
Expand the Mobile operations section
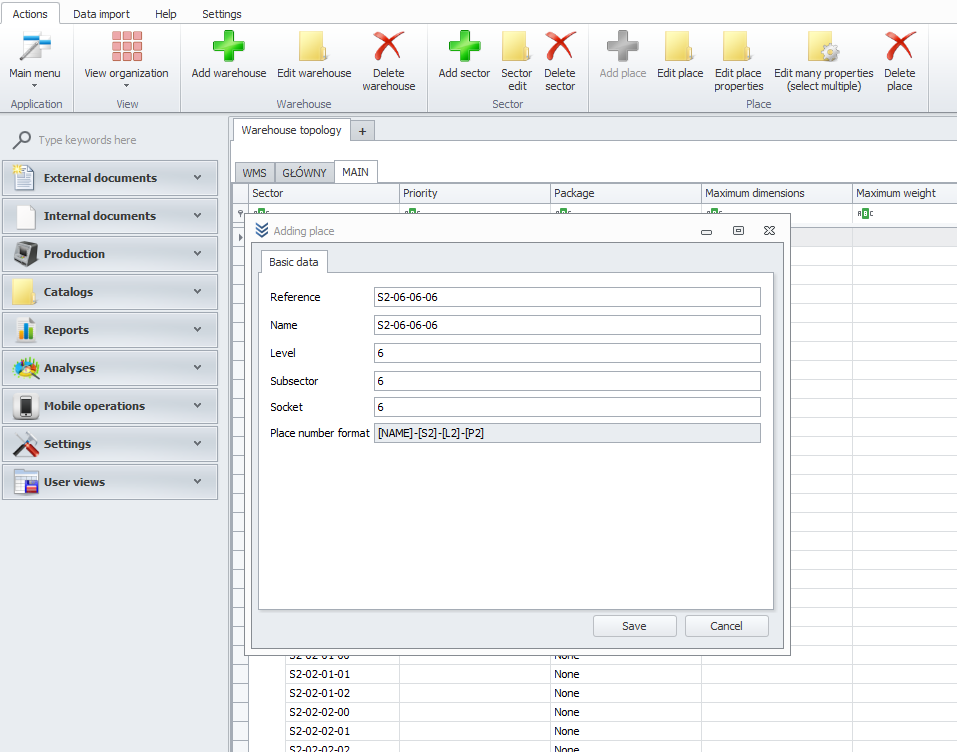tap(110, 406)
